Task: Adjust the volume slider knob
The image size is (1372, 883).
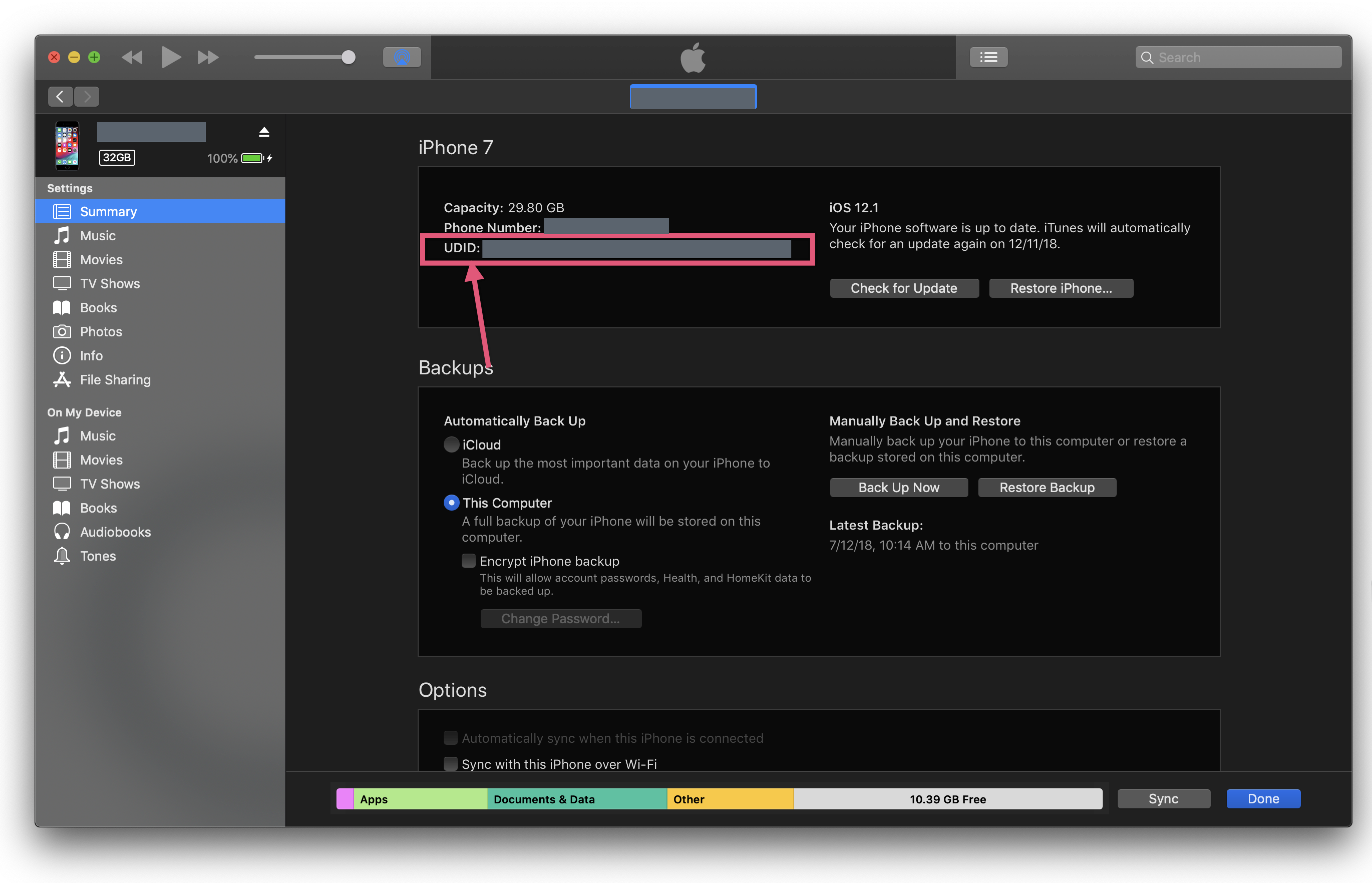Action: [x=348, y=57]
